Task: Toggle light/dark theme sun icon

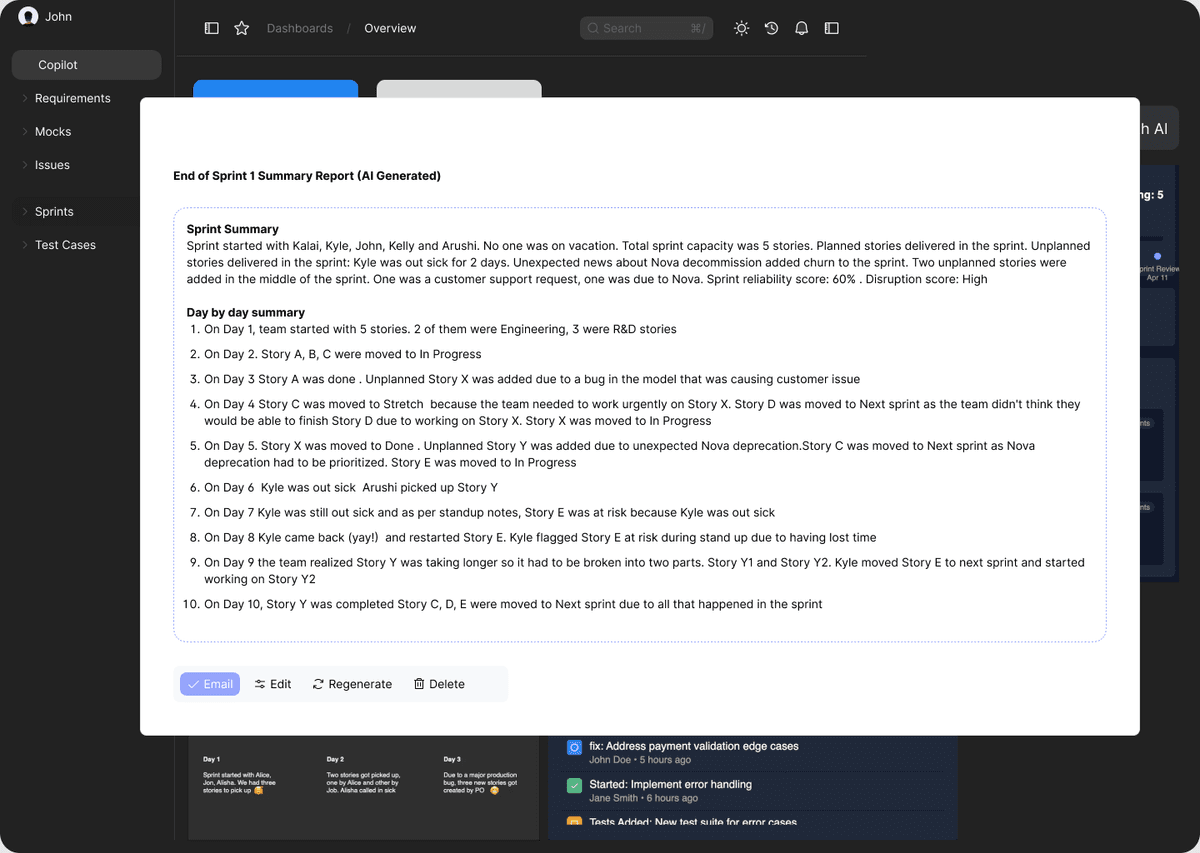Action: coord(741,28)
